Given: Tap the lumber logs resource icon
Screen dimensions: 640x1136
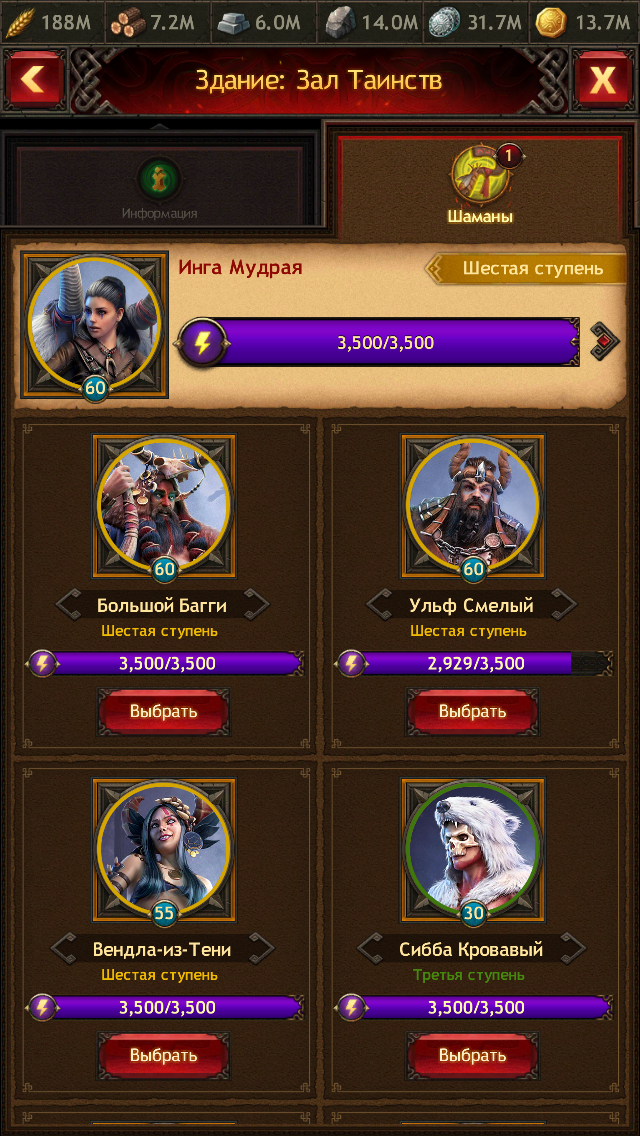Looking at the screenshot, I should coord(128,22).
